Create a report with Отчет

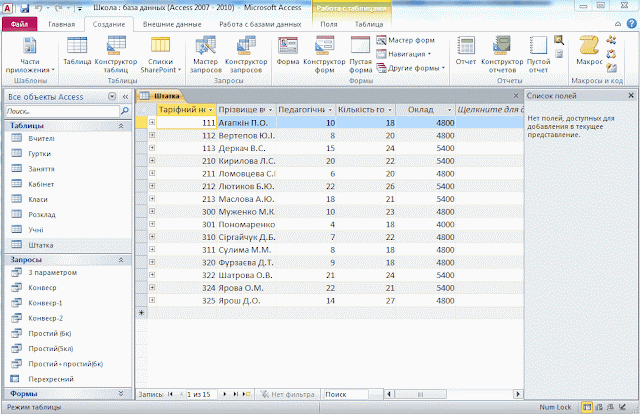click(x=466, y=51)
